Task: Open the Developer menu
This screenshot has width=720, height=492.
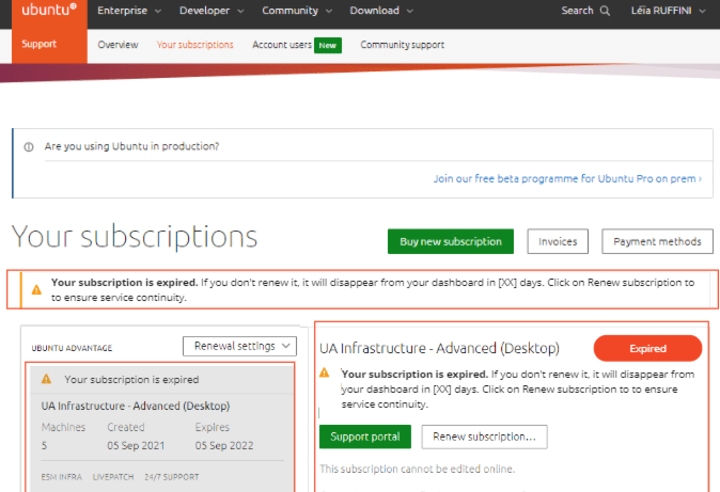Action: [211, 11]
